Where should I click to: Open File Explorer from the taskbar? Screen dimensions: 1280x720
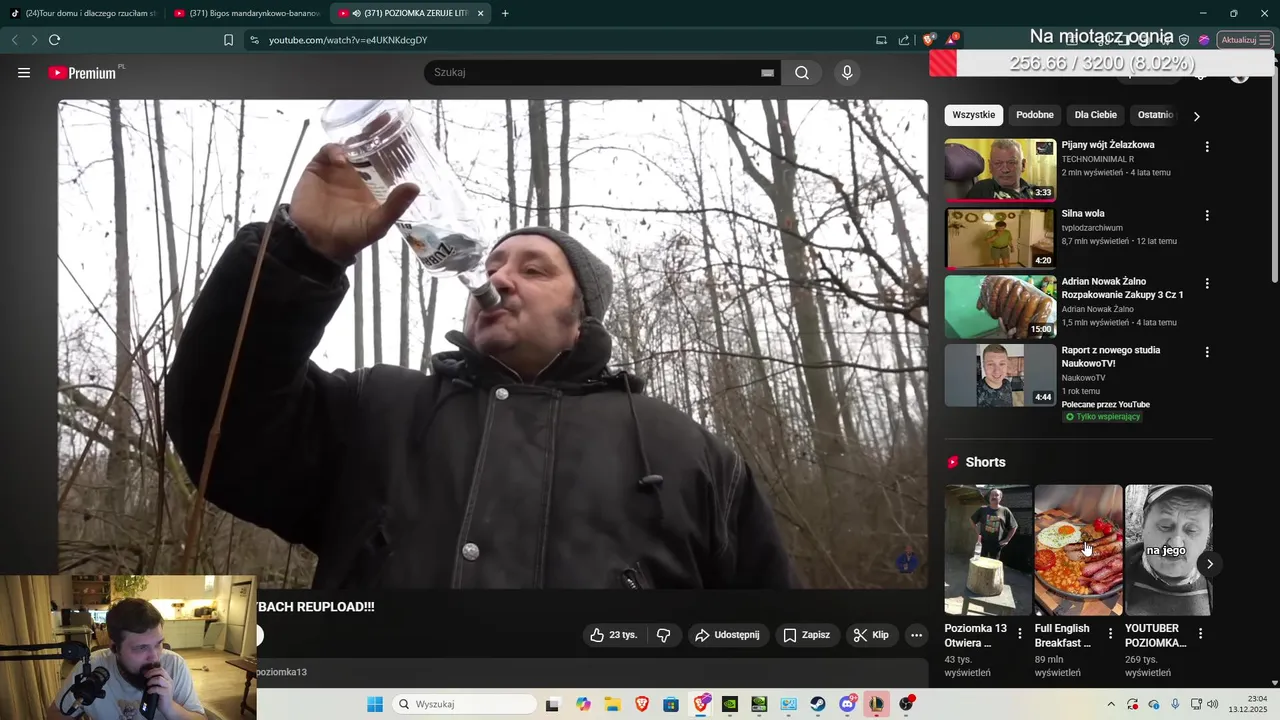(x=612, y=704)
